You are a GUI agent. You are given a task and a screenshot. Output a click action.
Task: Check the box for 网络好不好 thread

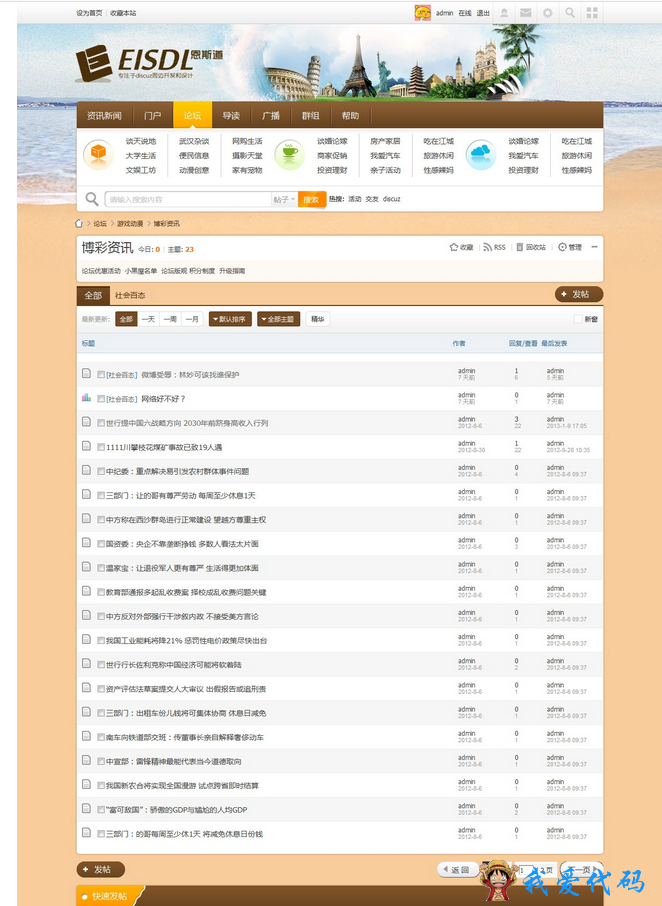point(101,399)
